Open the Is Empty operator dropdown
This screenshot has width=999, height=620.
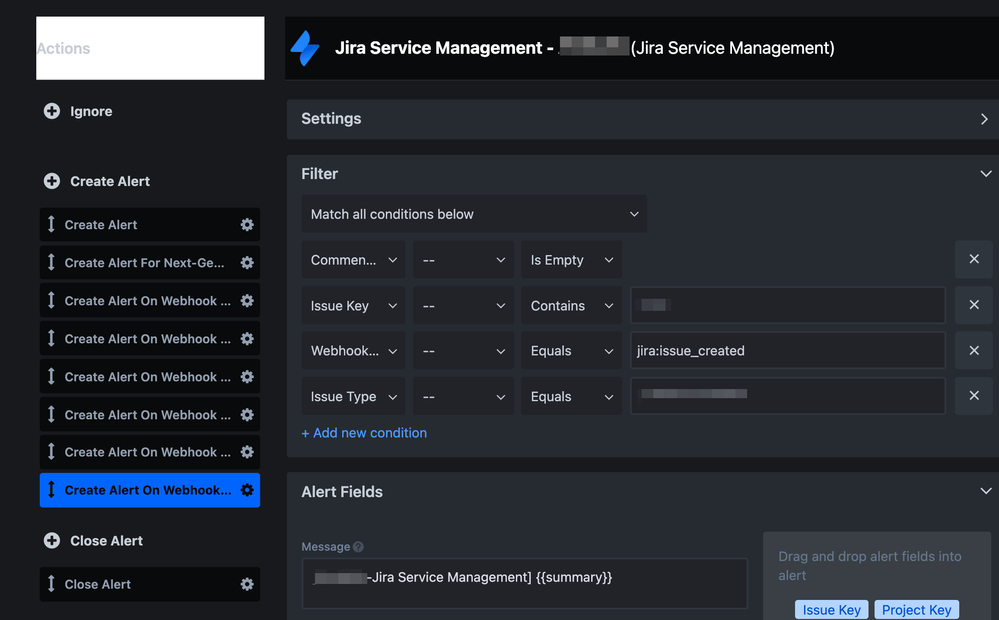pyautogui.click(x=571, y=260)
